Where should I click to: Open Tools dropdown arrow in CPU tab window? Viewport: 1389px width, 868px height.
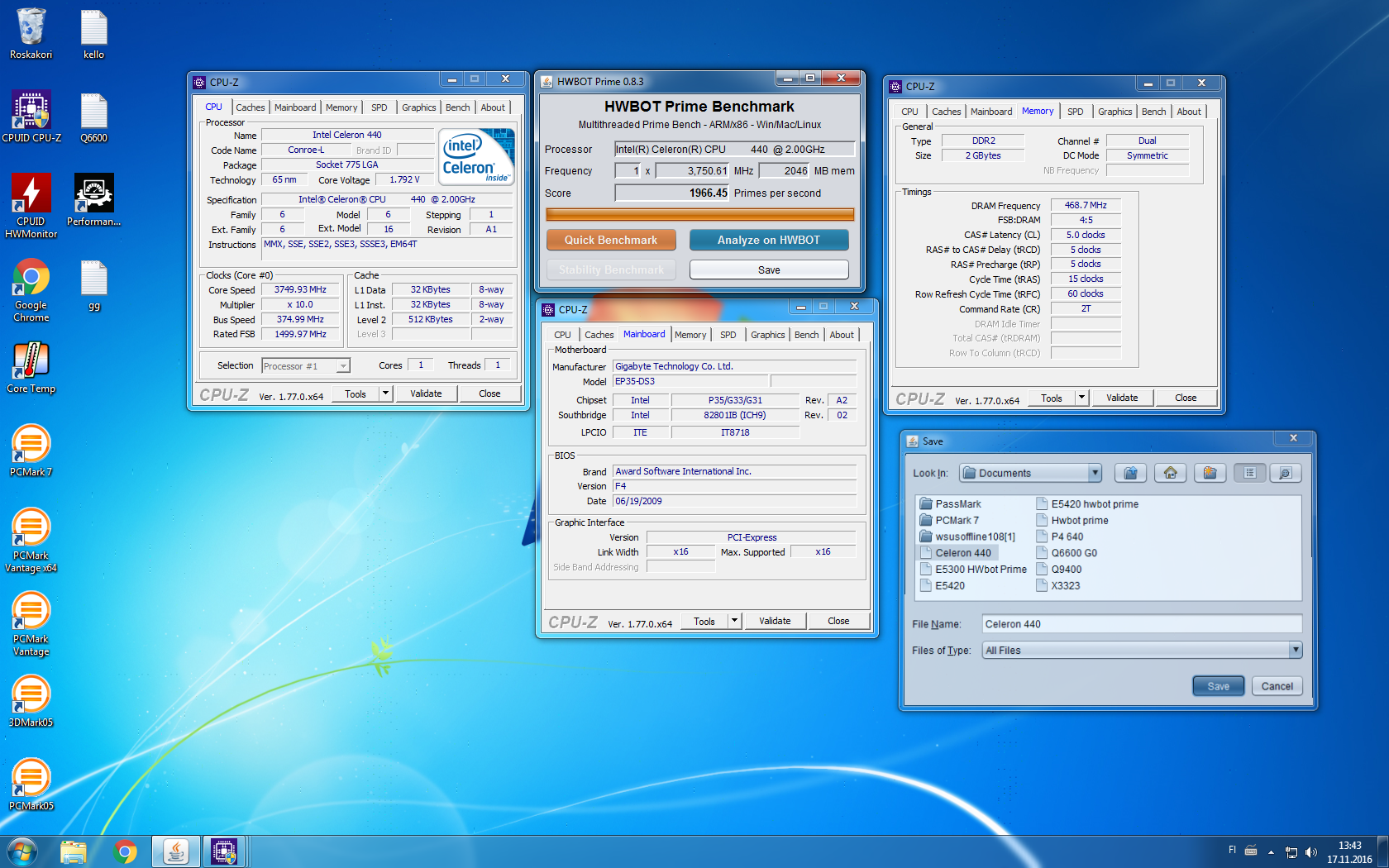[x=385, y=394]
